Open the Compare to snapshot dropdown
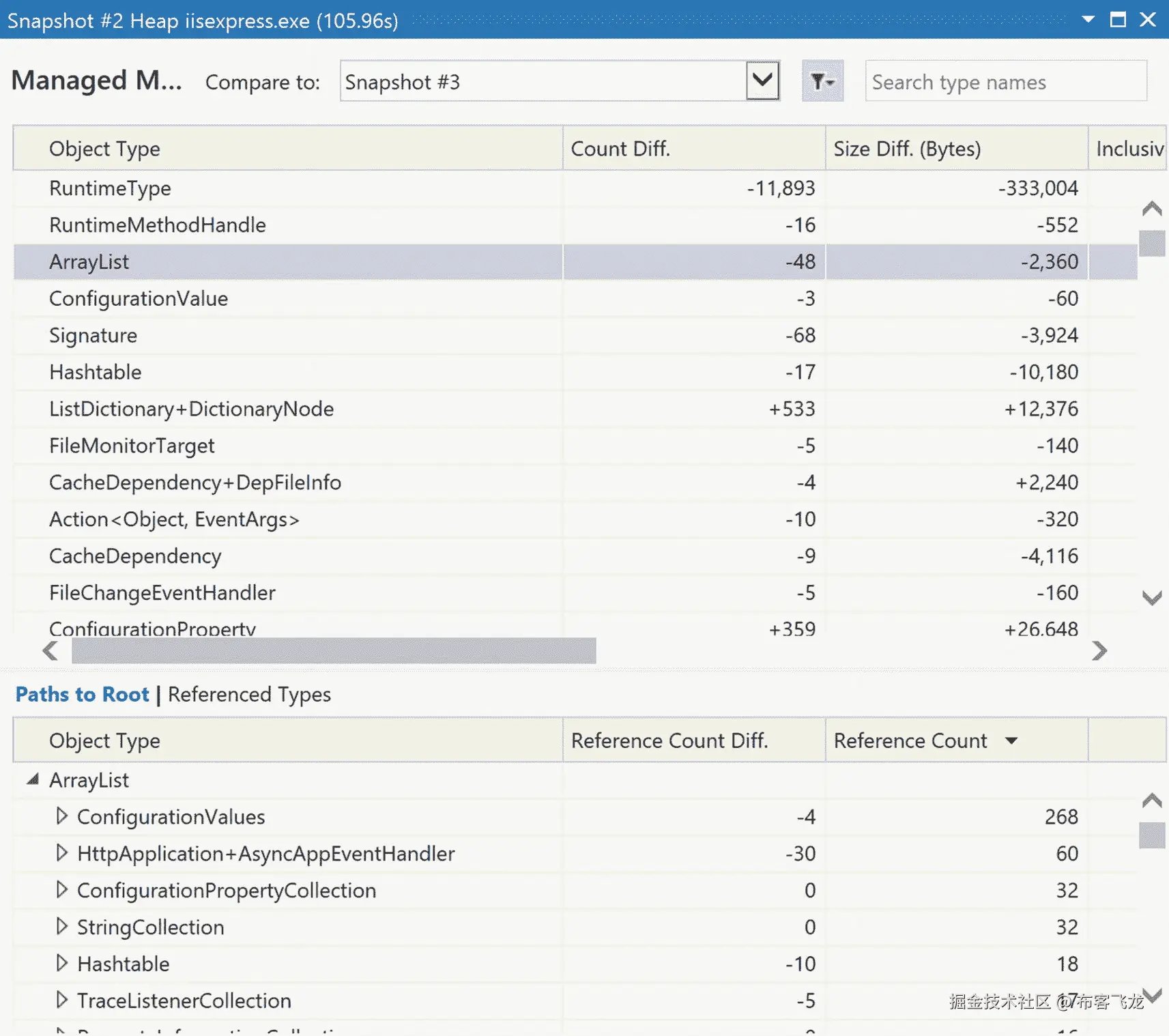Viewport: 1169px width, 1036px height. (762, 81)
